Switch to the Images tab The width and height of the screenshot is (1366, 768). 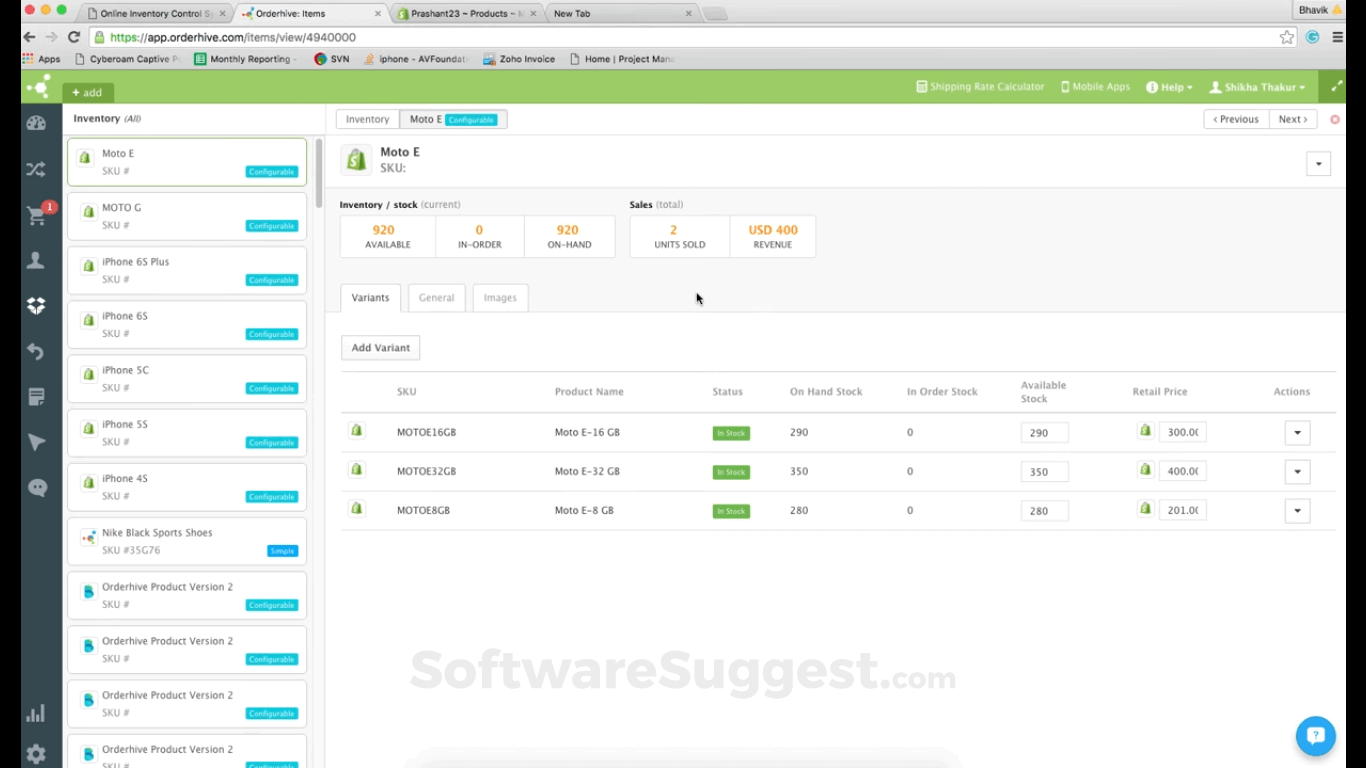pos(500,298)
